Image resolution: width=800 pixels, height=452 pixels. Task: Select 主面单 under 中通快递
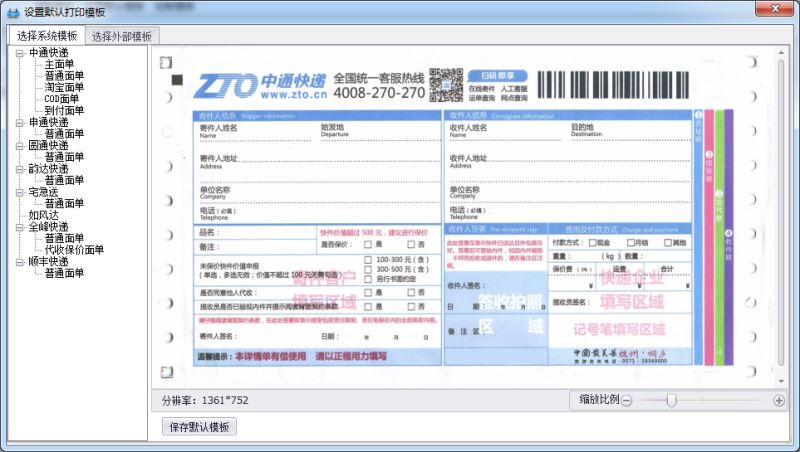click(x=59, y=64)
